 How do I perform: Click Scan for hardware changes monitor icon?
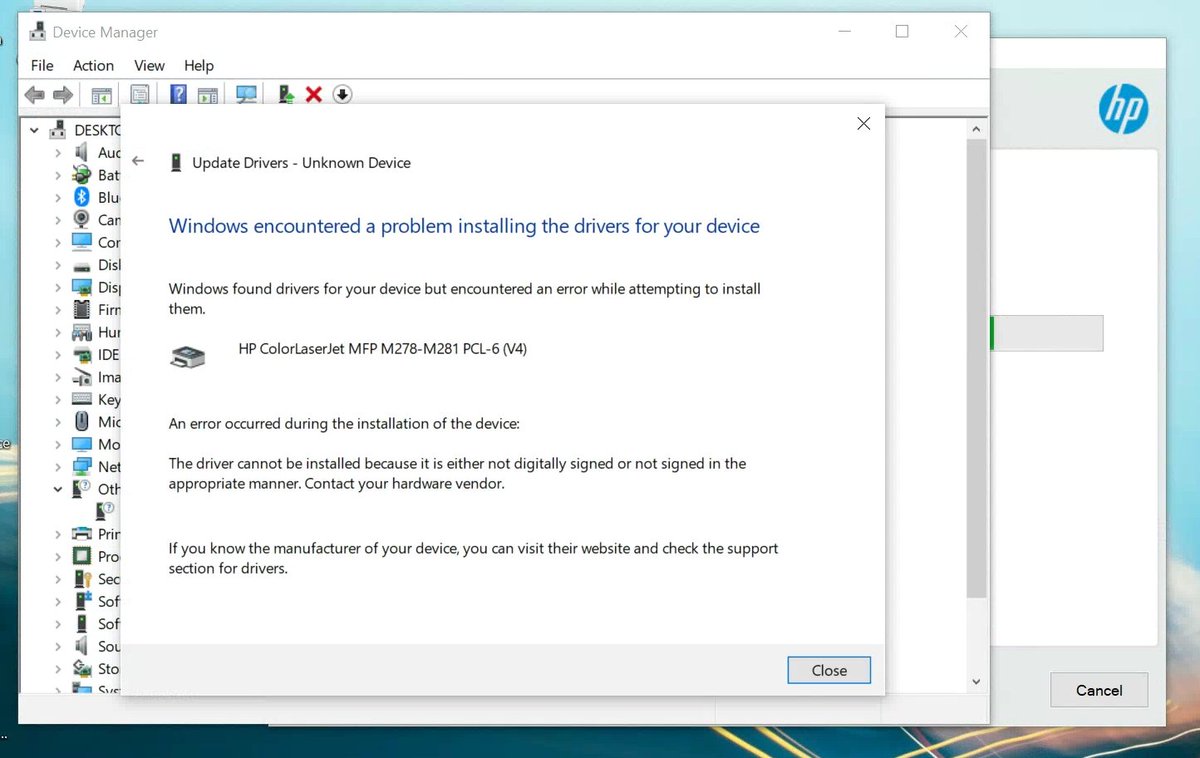(x=246, y=95)
